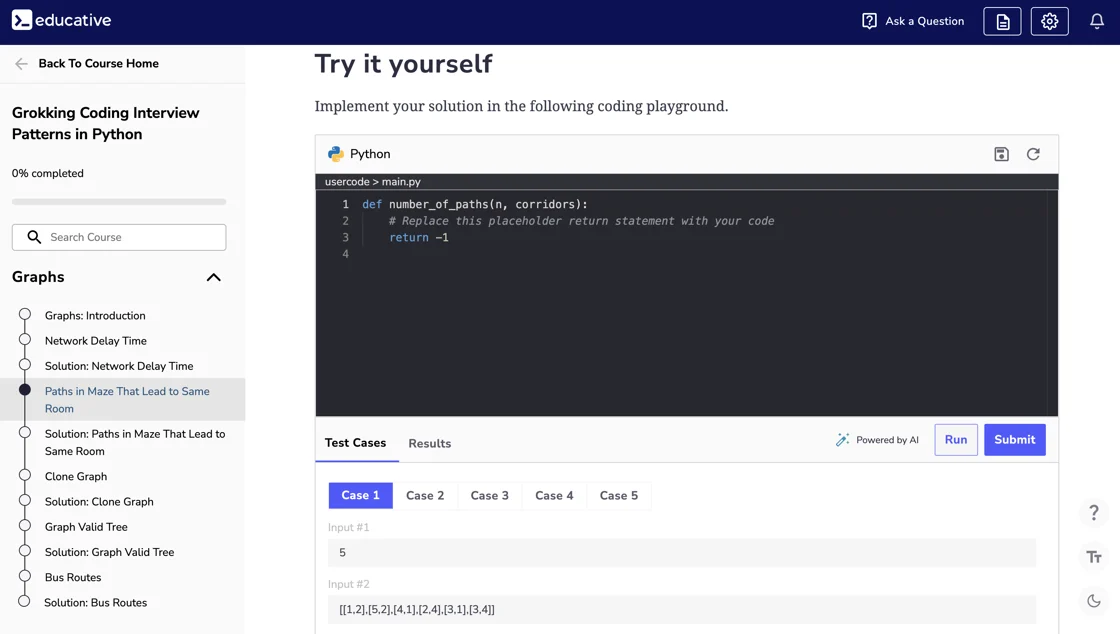
Task: Open the notes document icon
Action: (1002, 21)
